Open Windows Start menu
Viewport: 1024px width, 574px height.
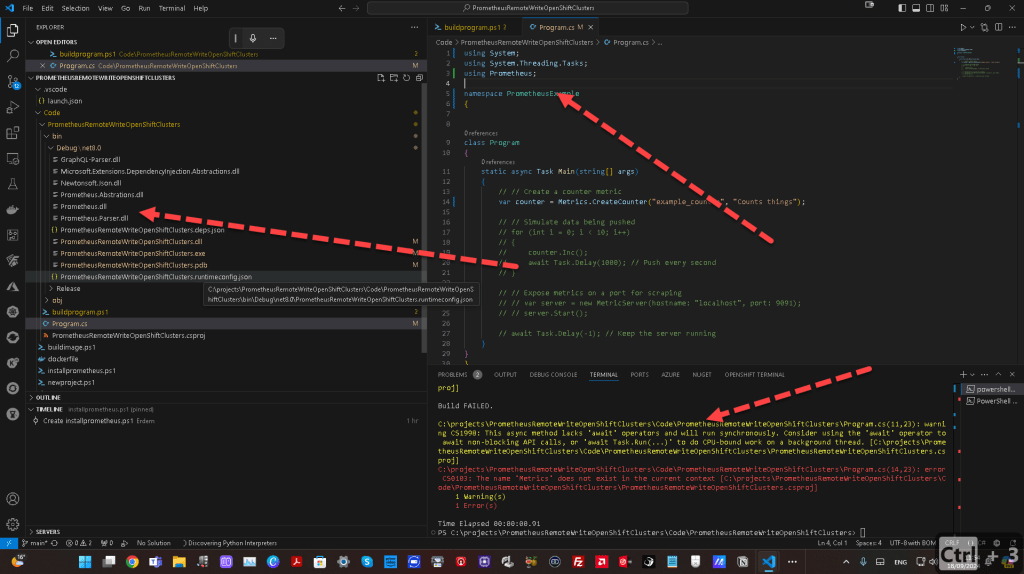85,562
